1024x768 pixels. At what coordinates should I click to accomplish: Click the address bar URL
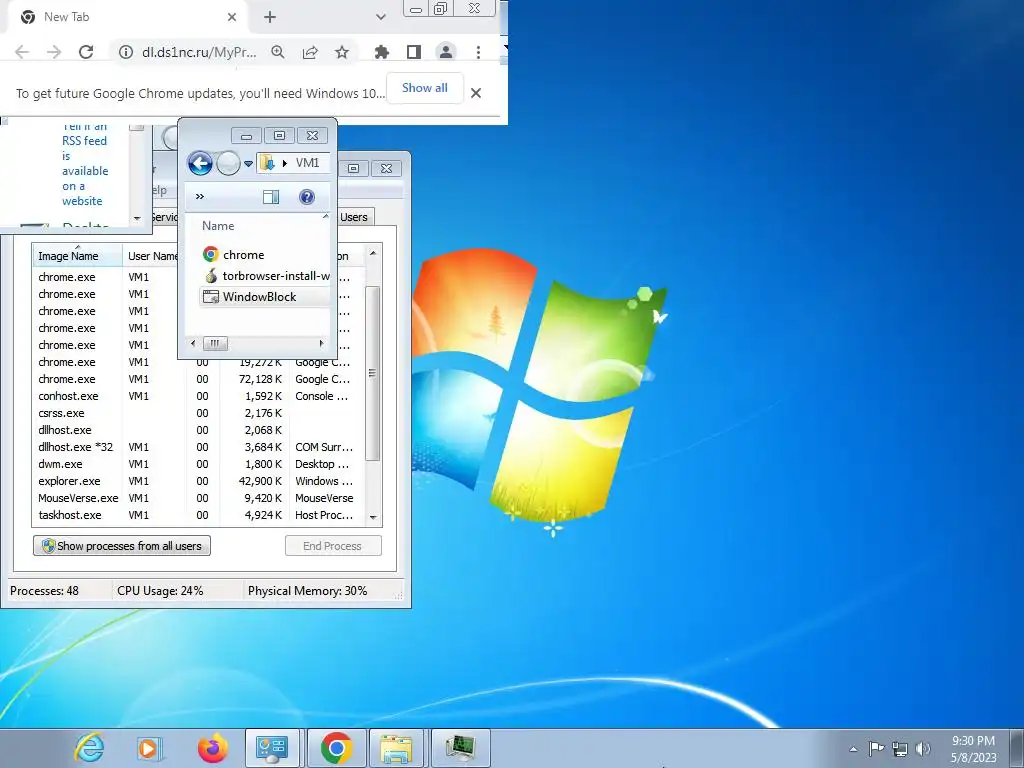199,52
